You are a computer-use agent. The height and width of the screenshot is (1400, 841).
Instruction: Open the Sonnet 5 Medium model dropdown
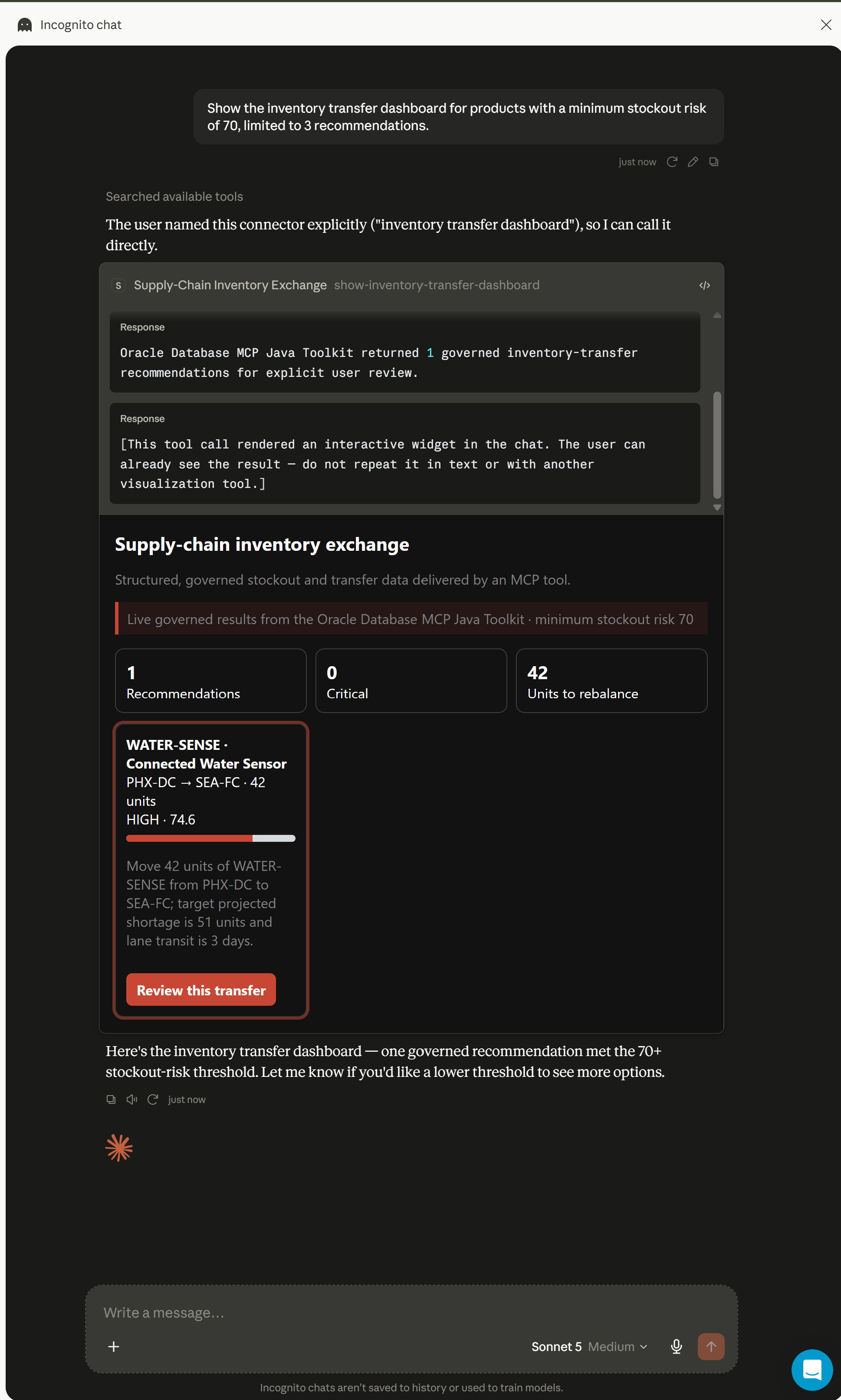(x=589, y=1347)
